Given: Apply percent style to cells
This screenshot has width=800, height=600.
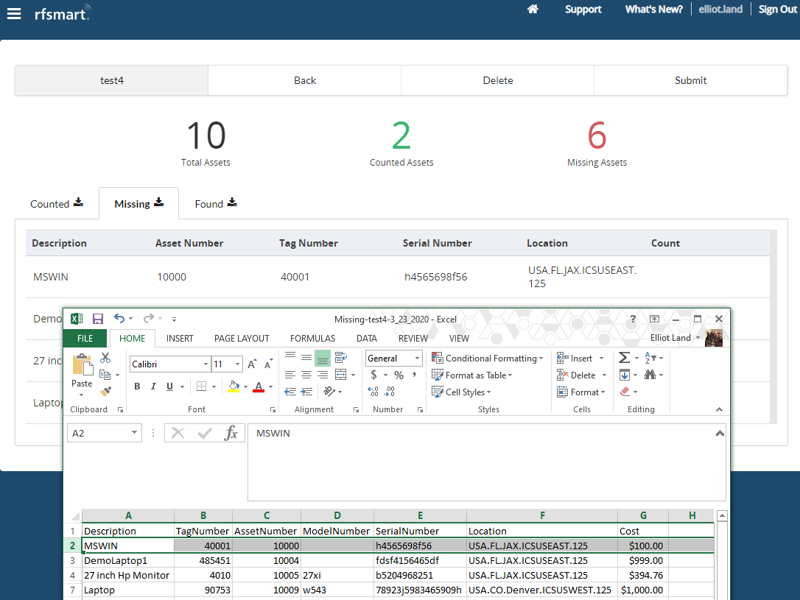Looking at the screenshot, I should (399, 375).
